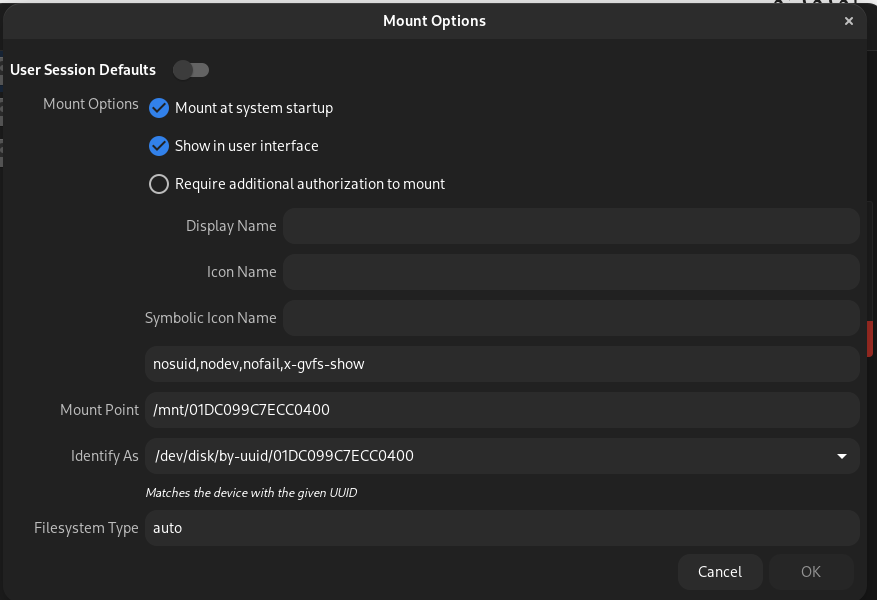Viewport: 877px width, 600px height.
Task: Click the Mount Options section label
Action: (x=91, y=104)
